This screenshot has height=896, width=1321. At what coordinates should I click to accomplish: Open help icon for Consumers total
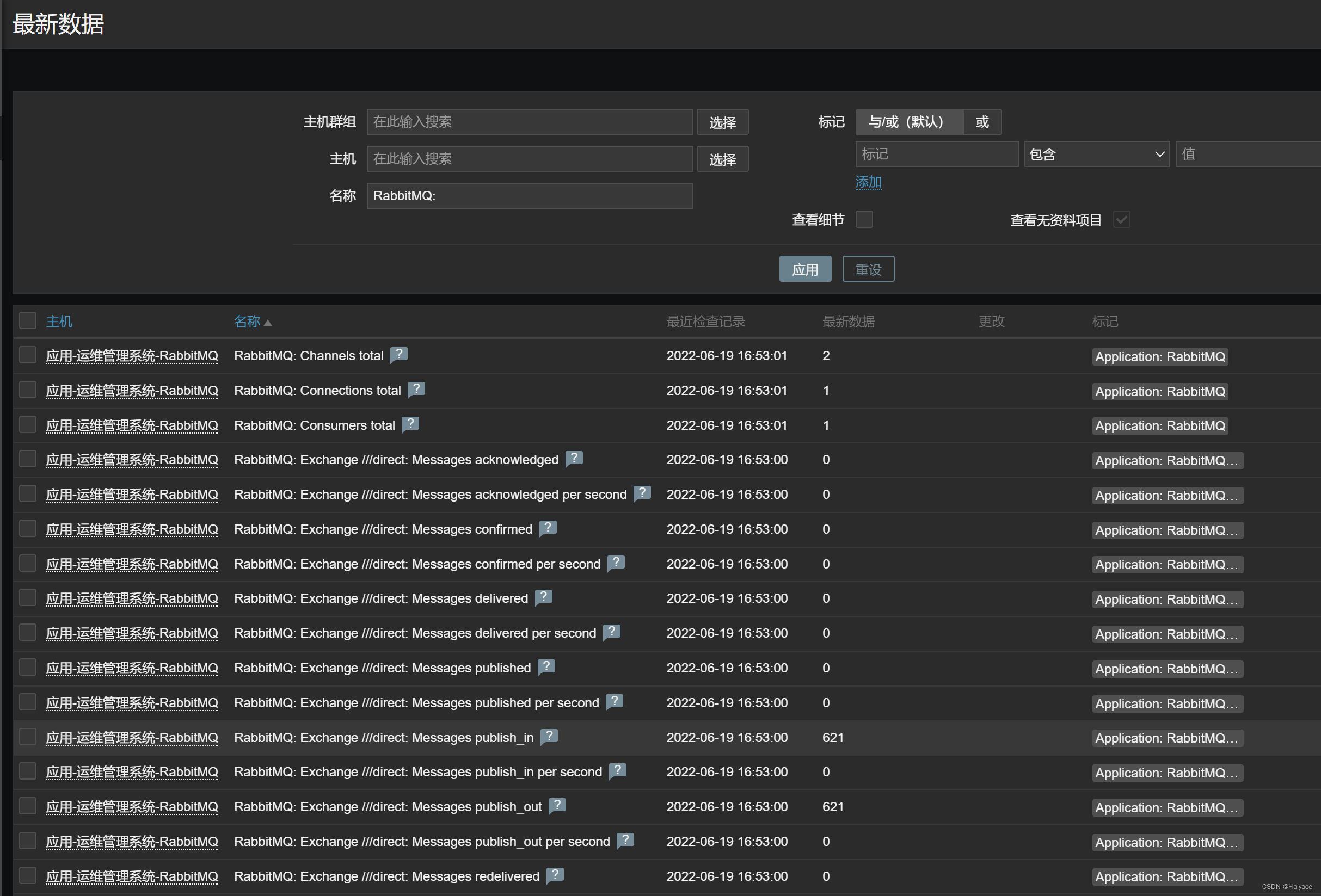(410, 424)
